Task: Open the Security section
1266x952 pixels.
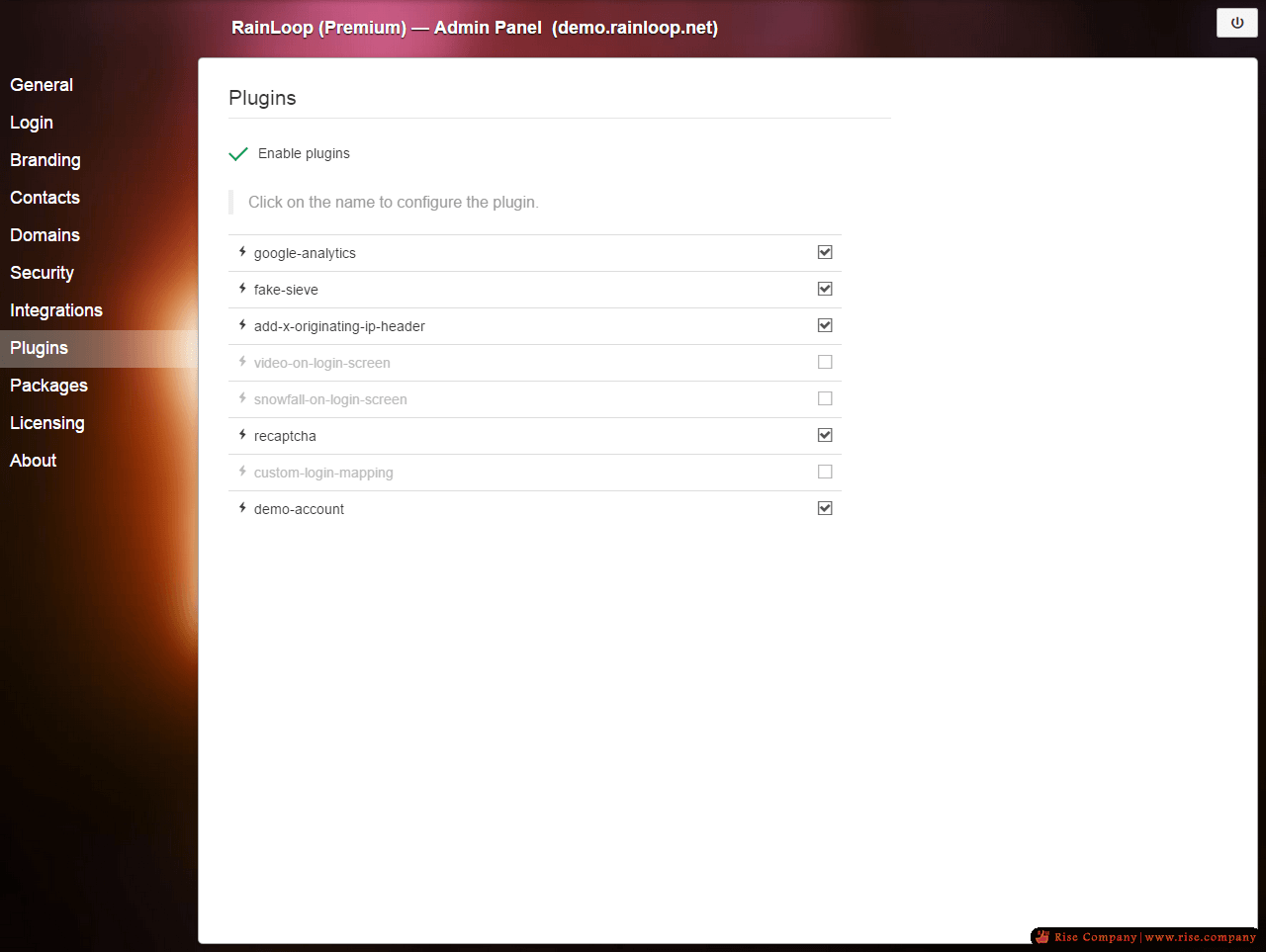Action: point(99,273)
